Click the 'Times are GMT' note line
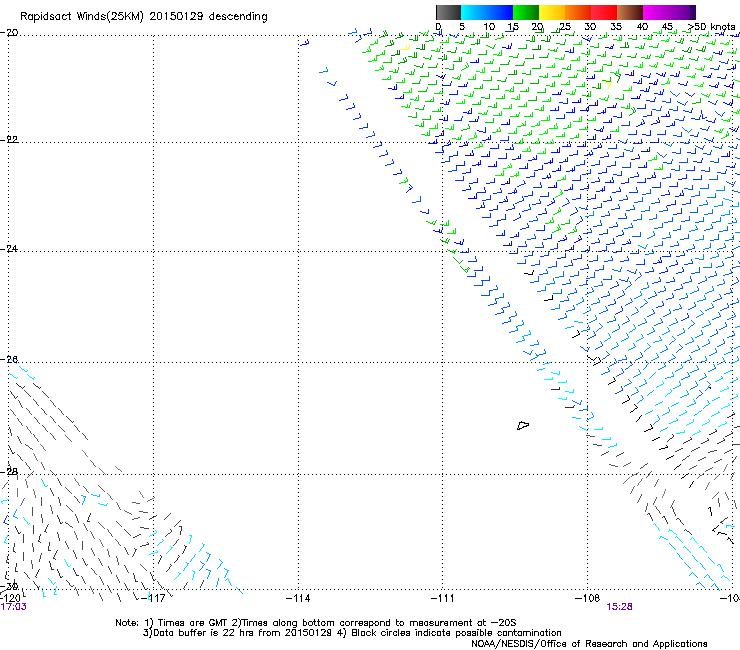This screenshot has height=650, width=740. 316,623
